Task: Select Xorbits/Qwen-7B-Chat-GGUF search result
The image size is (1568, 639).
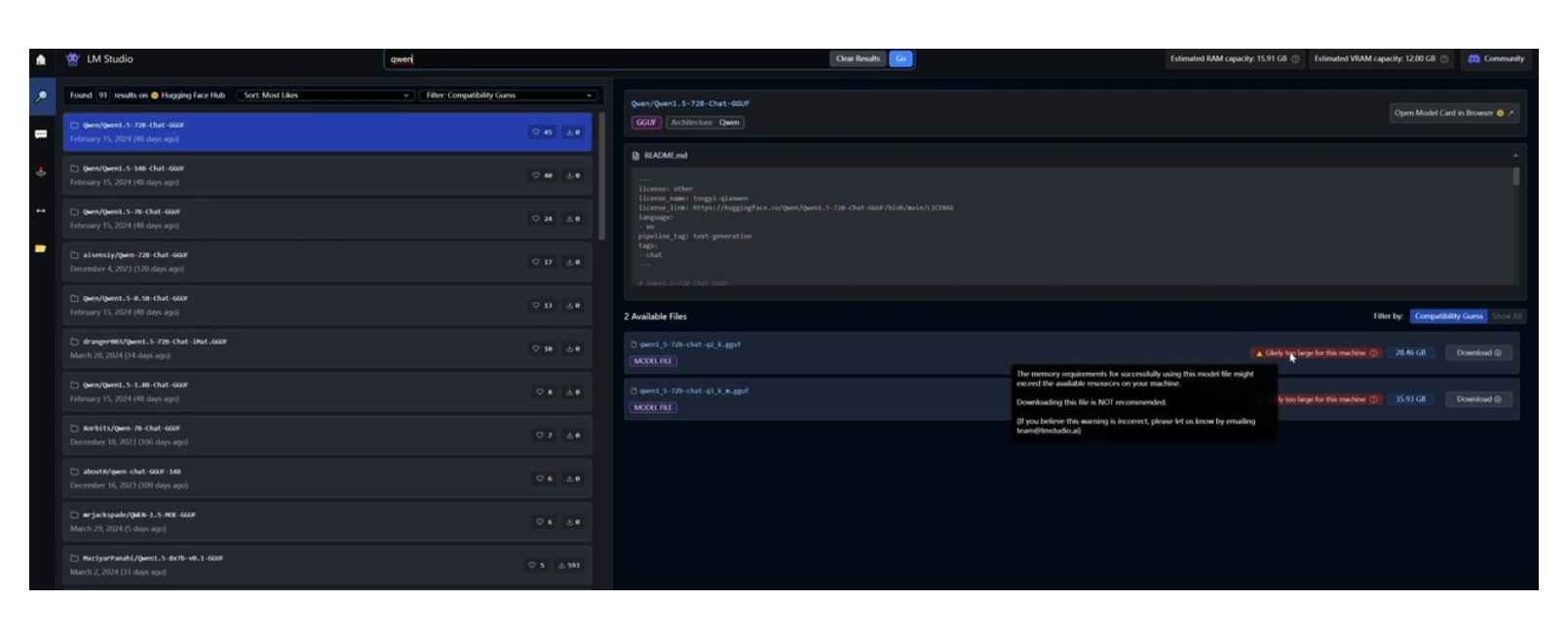Action: pyautogui.click(x=326, y=435)
